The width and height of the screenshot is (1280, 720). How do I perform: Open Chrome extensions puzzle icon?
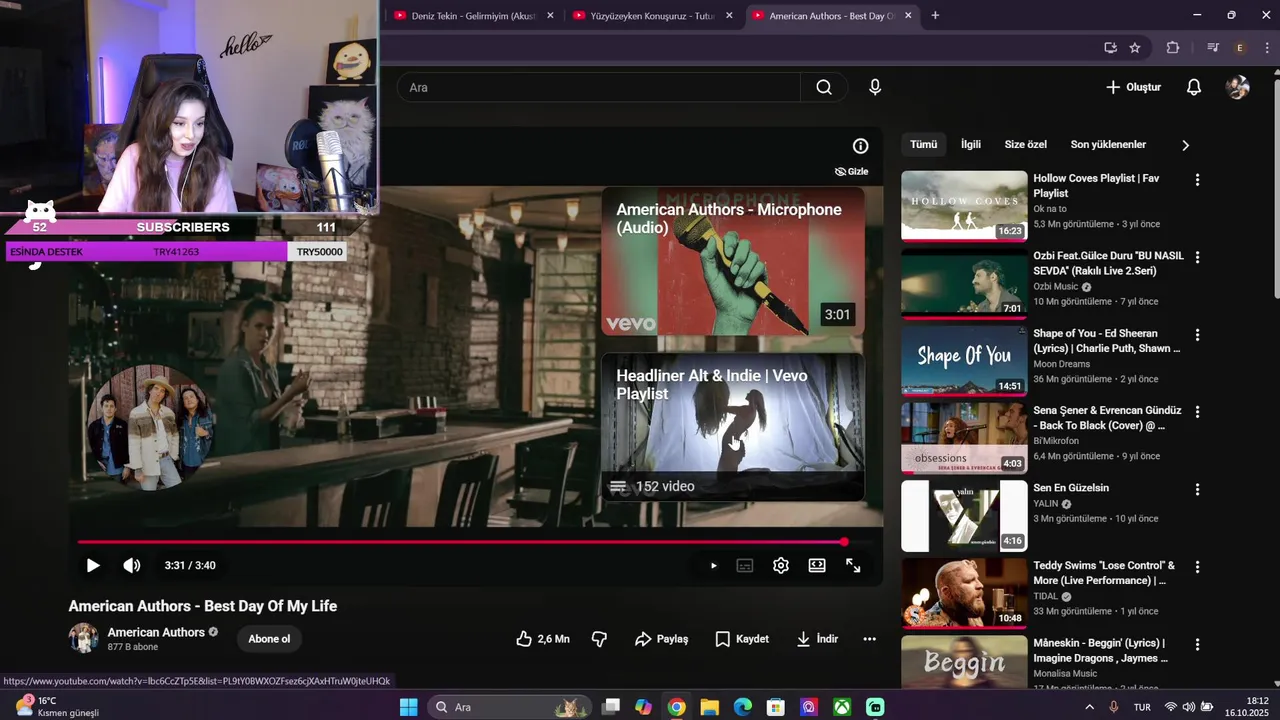click(x=1173, y=47)
